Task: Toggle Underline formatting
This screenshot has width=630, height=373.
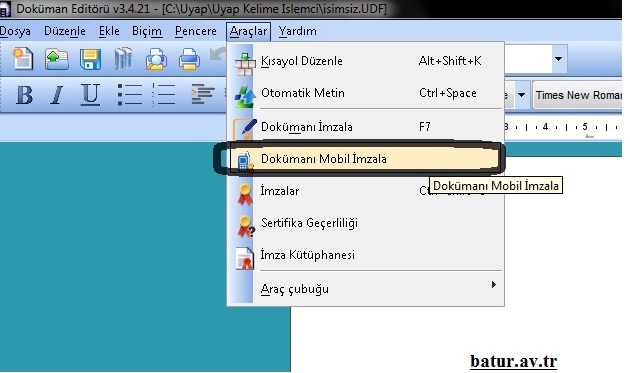Action: tap(90, 95)
